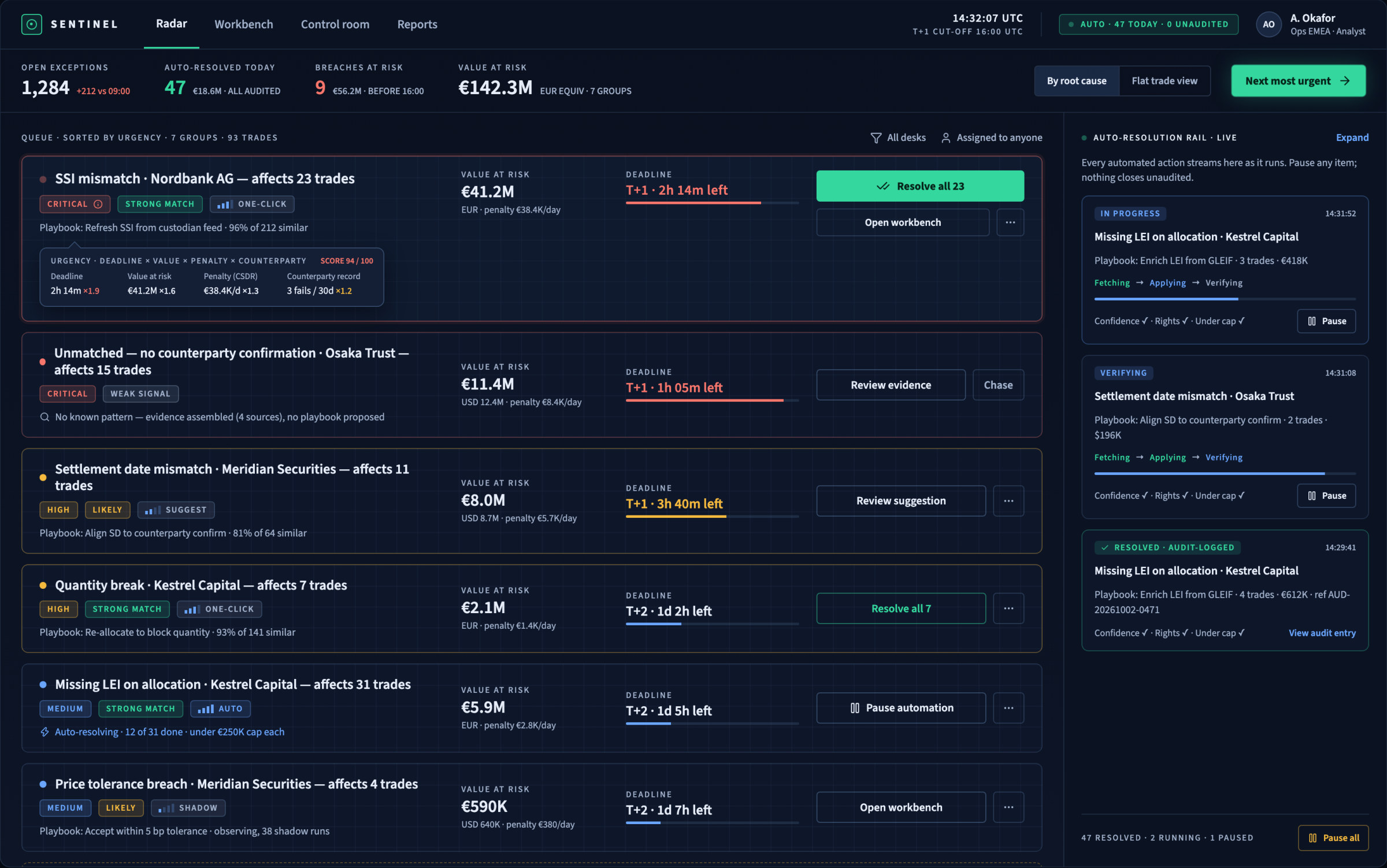Click the person icon beside Assigned to anyone
1387x868 pixels.
click(945, 138)
